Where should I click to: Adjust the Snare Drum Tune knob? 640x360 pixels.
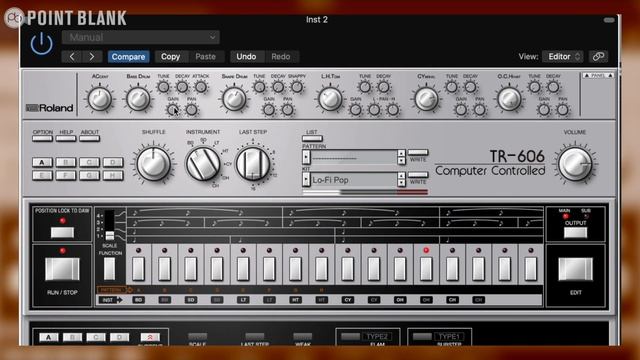259,87
